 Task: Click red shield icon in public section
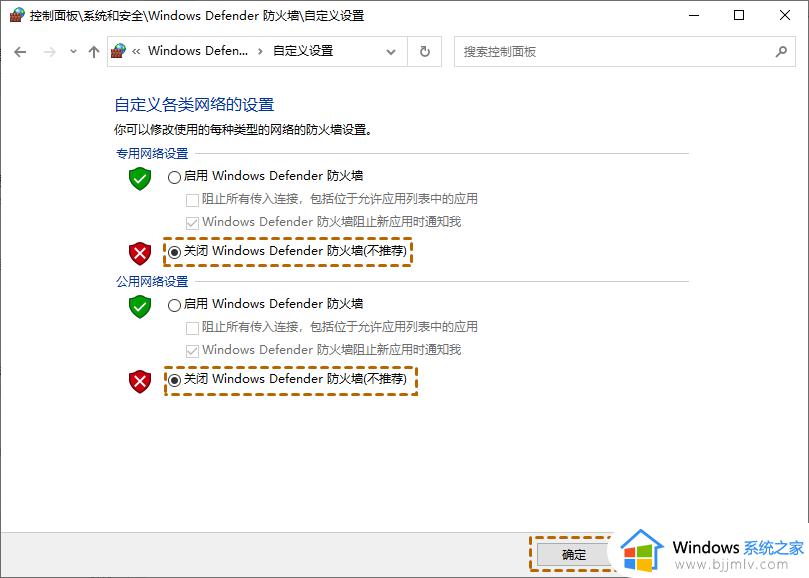click(x=140, y=381)
